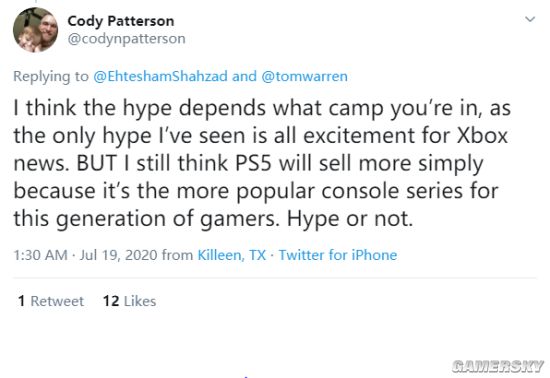Click the 'from' text before the location

click(x=177, y=255)
